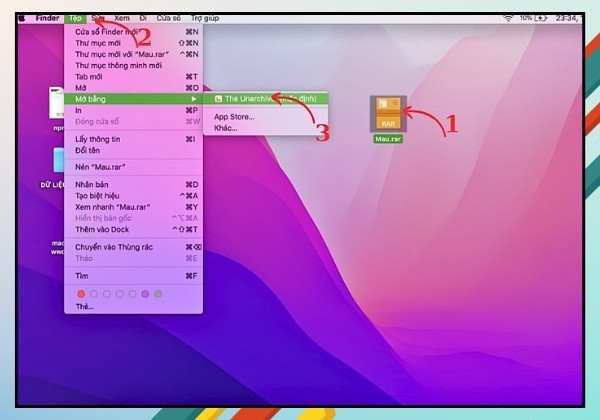Screen dimensions: 600x420
Task: Choose Thư mục thông minh mới
Action: coord(133,65)
